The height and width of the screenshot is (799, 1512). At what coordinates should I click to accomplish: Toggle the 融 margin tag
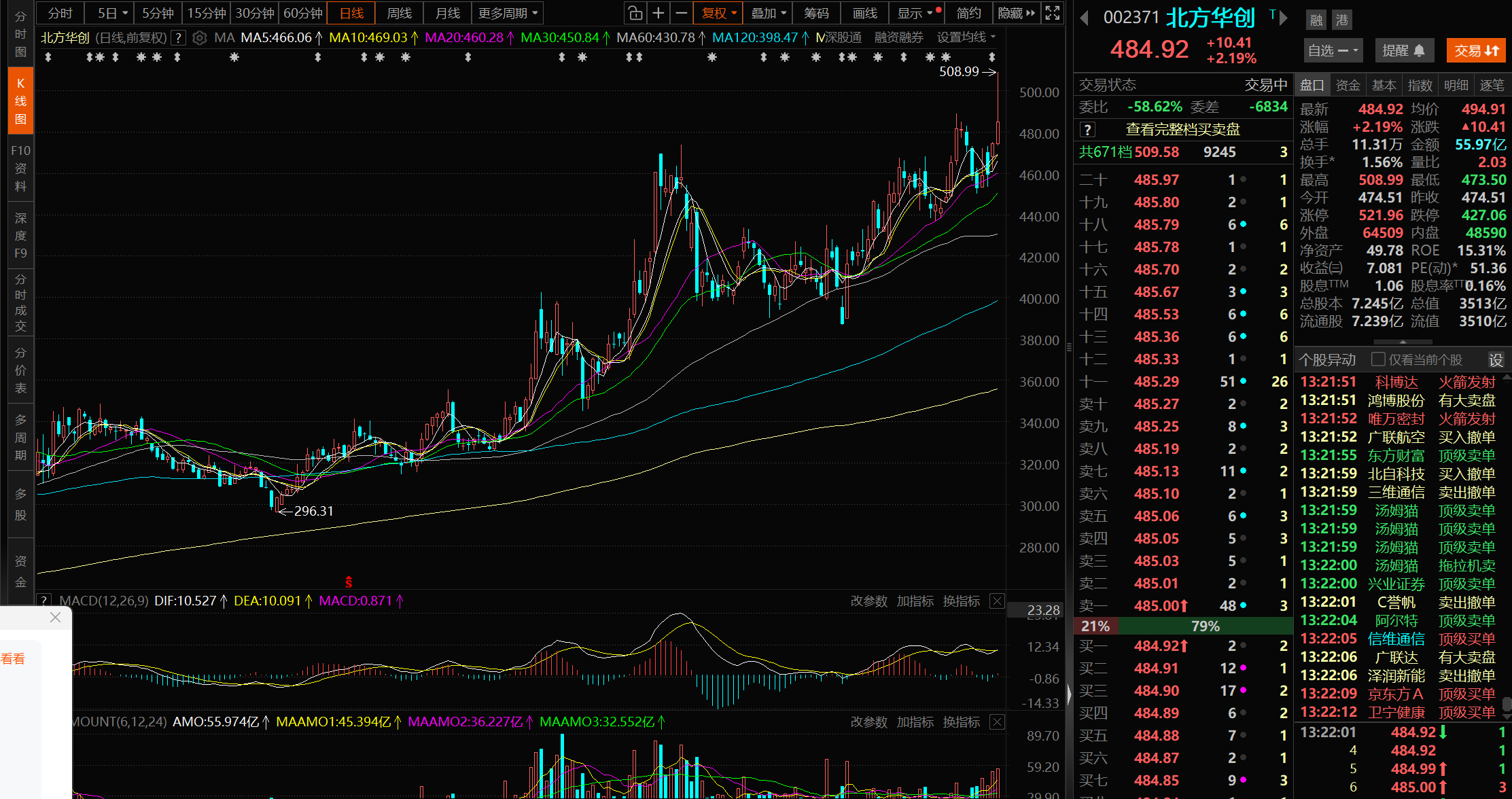[x=1316, y=20]
